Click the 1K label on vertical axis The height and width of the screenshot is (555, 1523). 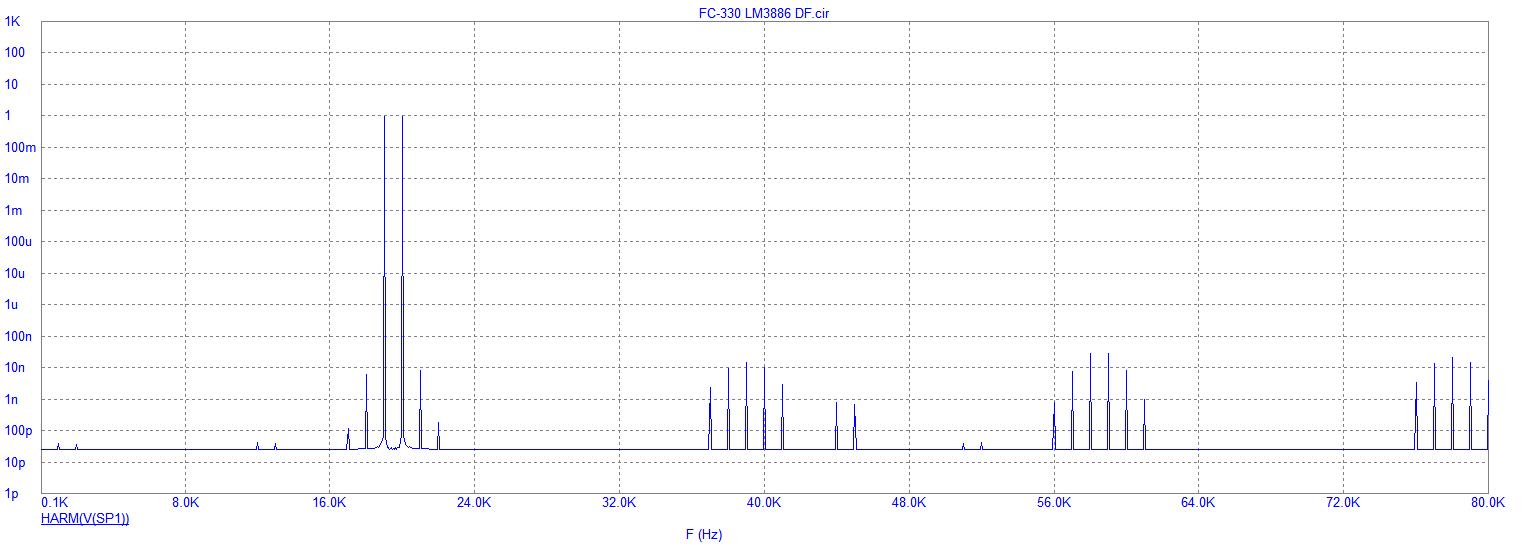[x=13, y=21]
